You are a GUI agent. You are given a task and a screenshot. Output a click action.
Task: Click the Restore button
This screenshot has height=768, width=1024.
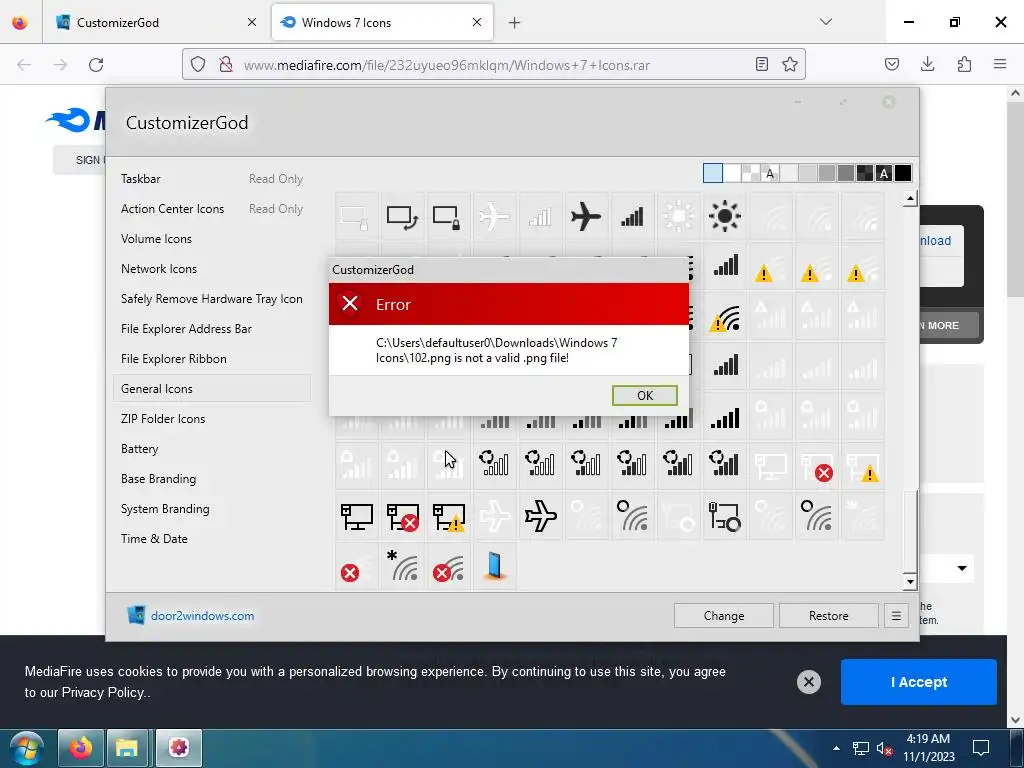[x=828, y=616]
